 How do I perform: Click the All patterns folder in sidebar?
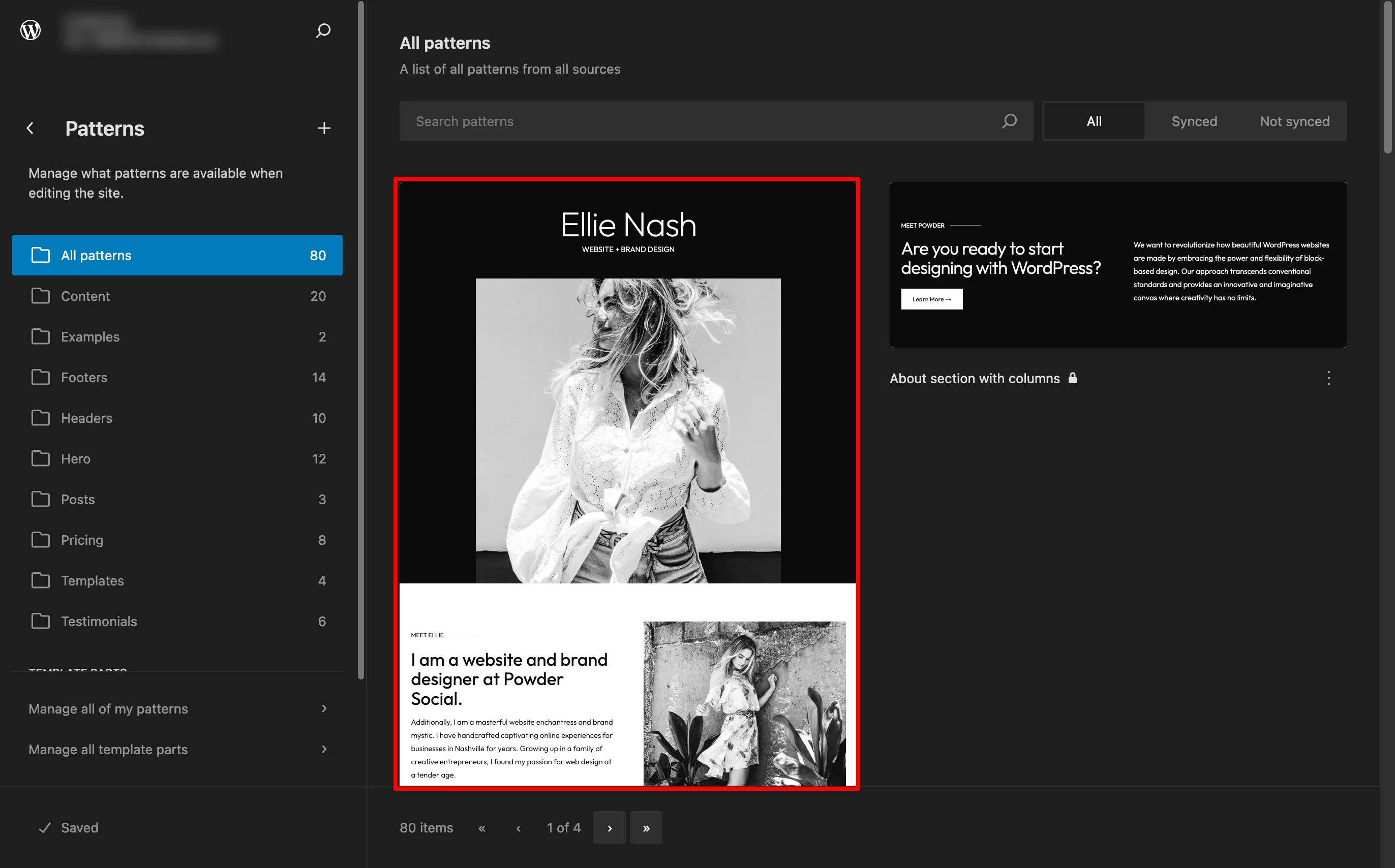pyautogui.click(x=177, y=255)
